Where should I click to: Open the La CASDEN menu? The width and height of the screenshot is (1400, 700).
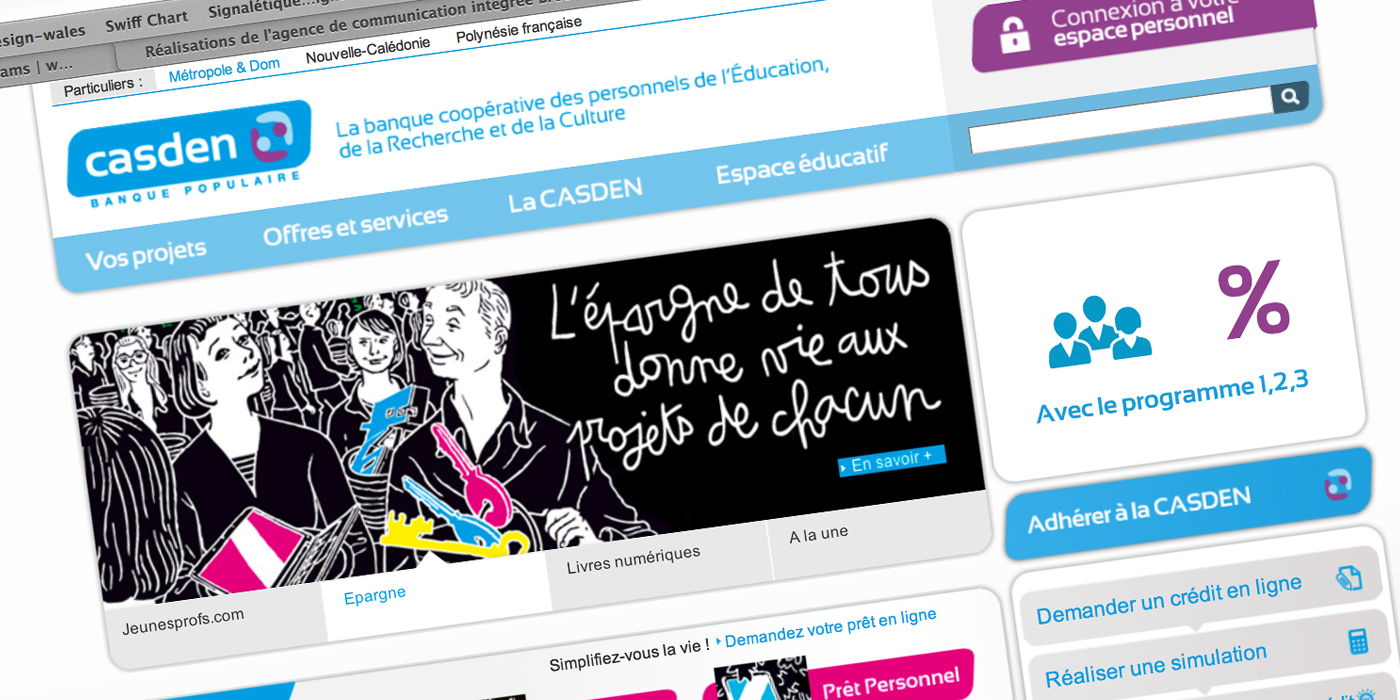(575, 194)
